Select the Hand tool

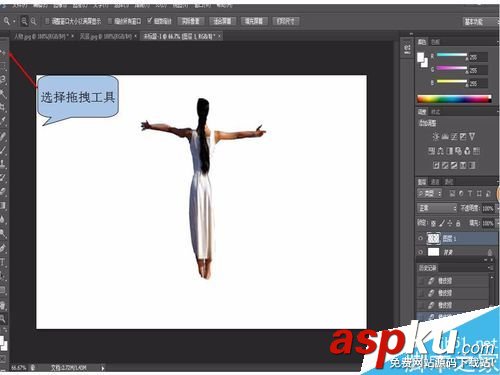3,305
